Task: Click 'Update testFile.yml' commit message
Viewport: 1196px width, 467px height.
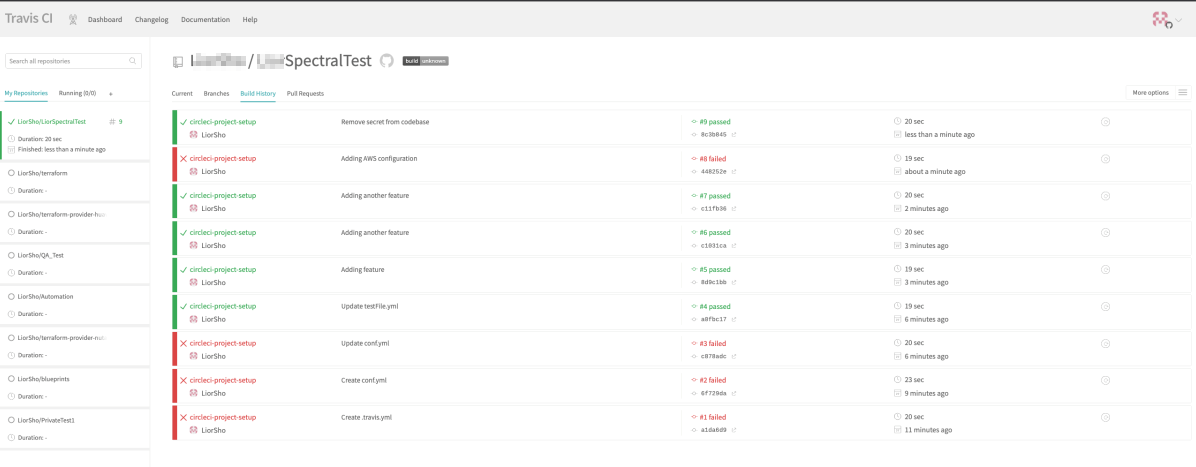Action: pos(370,306)
